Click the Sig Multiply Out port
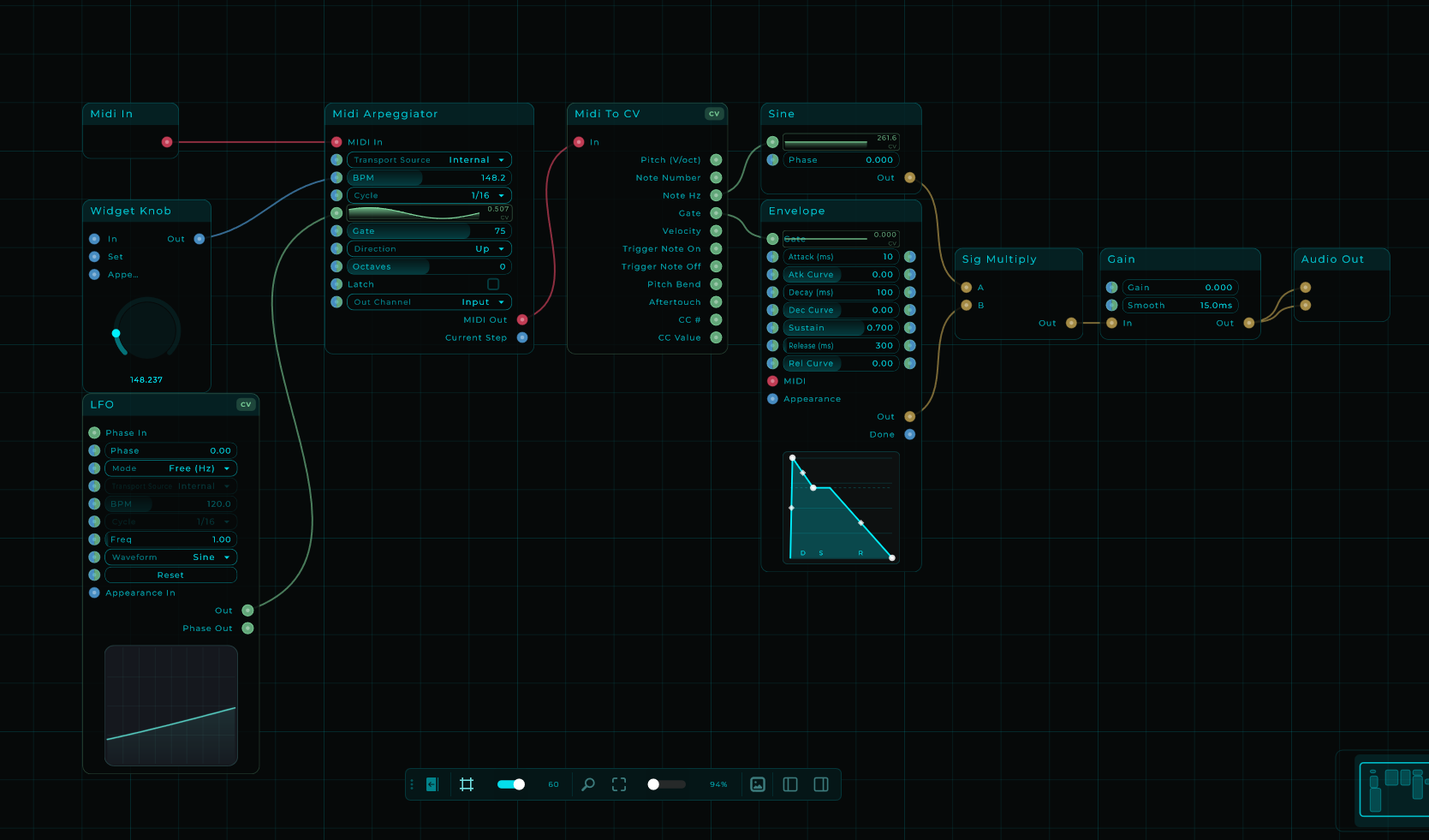The height and width of the screenshot is (840, 1429). pyautogui.click(x=1071, y=323)
